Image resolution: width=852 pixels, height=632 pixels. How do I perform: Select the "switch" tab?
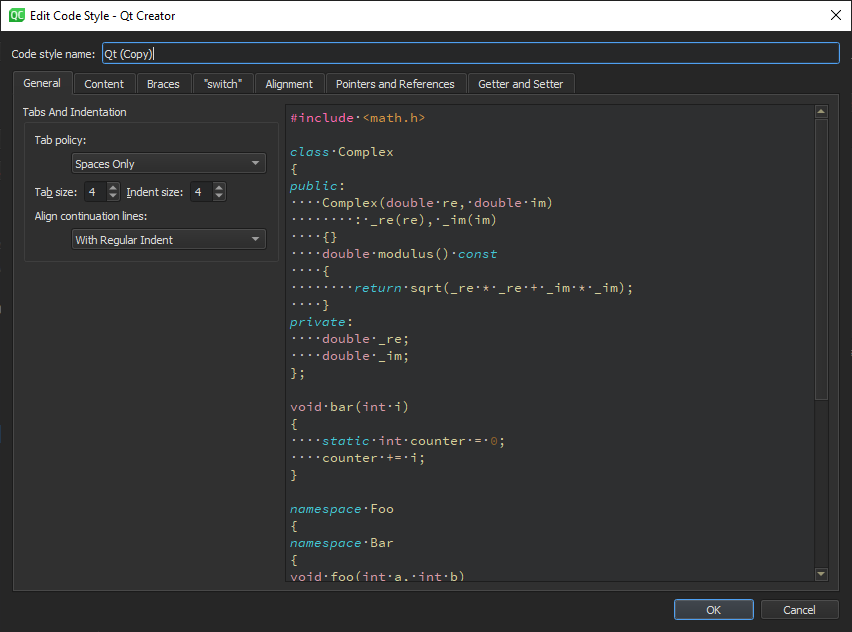click(x=222, y=83)
